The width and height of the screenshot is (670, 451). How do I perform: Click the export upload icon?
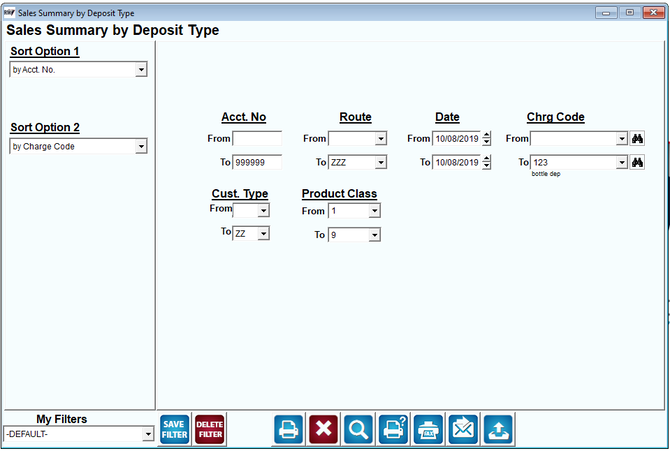tap(498, 429)
